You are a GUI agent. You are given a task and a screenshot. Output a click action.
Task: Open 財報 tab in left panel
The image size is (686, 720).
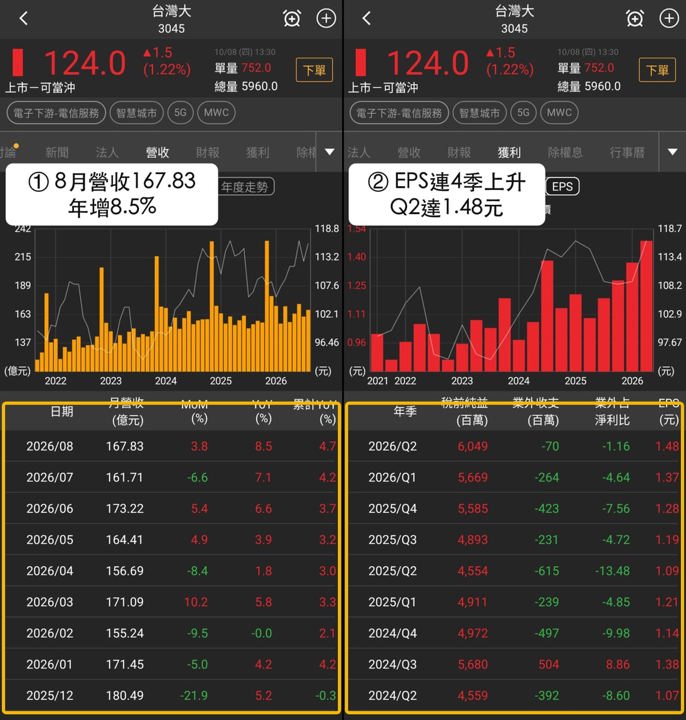click(x=208, y=152)
